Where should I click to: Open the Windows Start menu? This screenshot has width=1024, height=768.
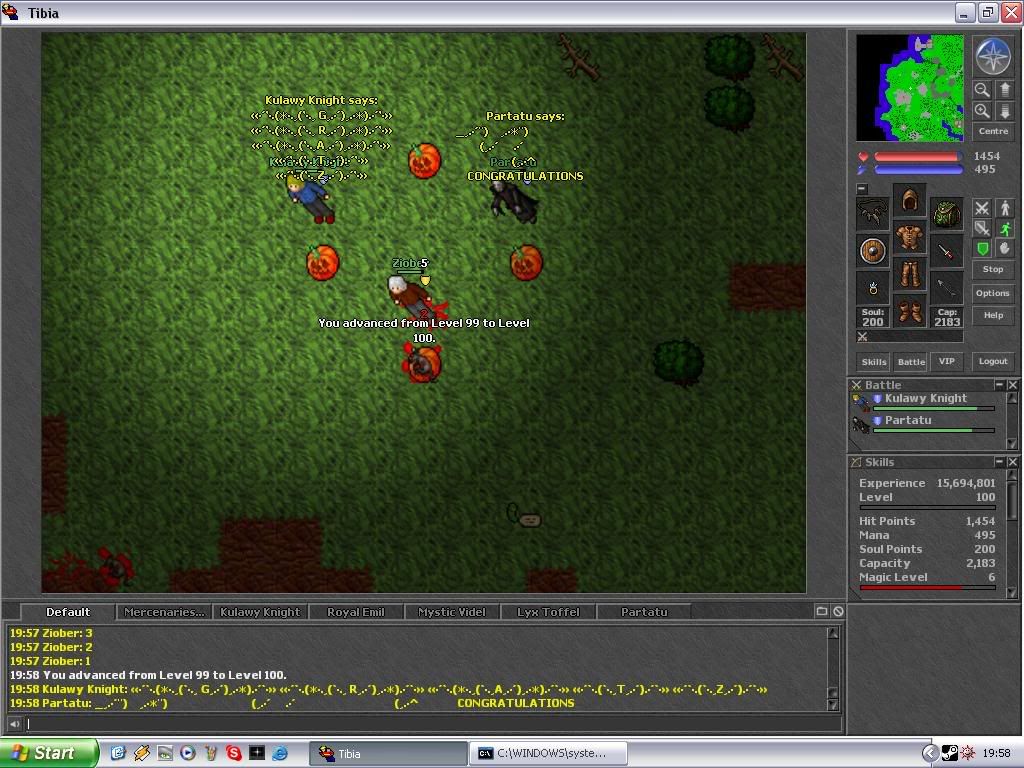coord(49,753)
